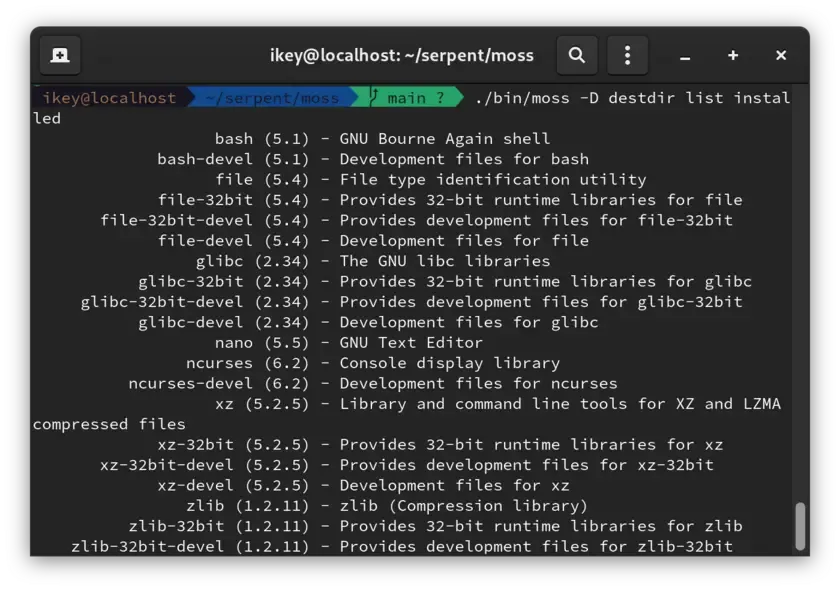Click the 'xz (5.2.5)' package entry
840x590 pixels.
click(x=262, y=404)
